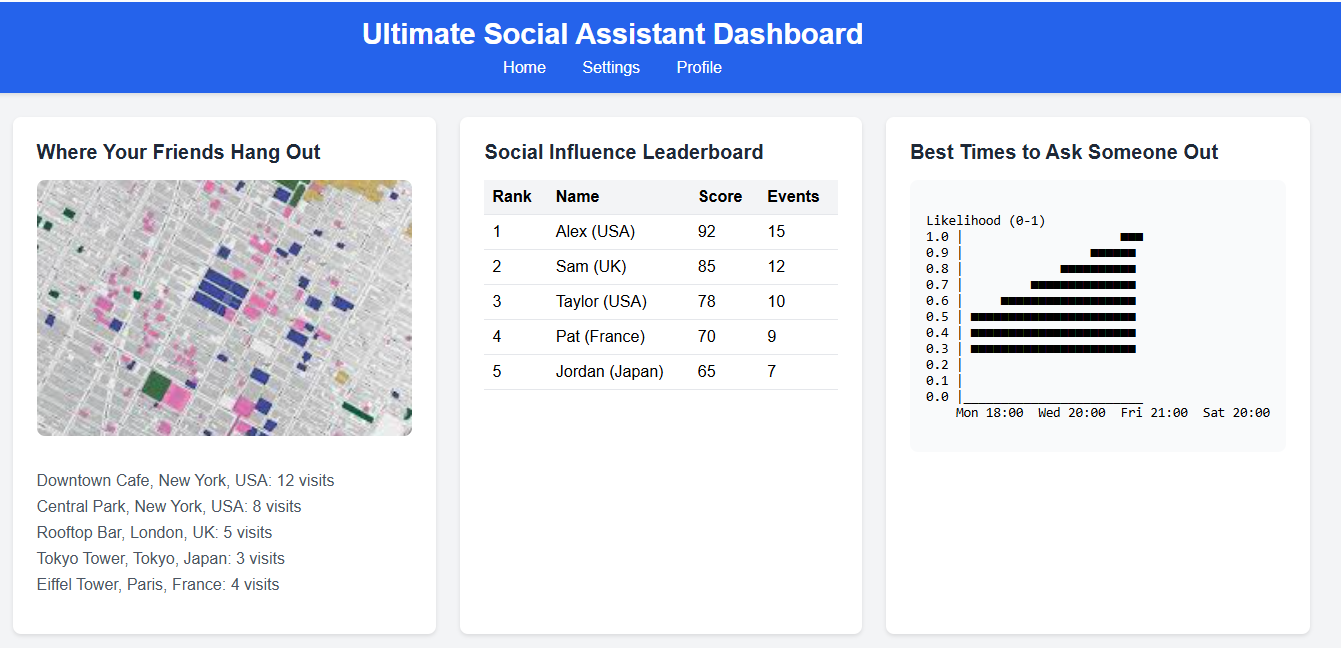Select the Tokyo Tower, Tokyo entry
This screenshot has height=648, width=1341.
[x=160, y=558]
